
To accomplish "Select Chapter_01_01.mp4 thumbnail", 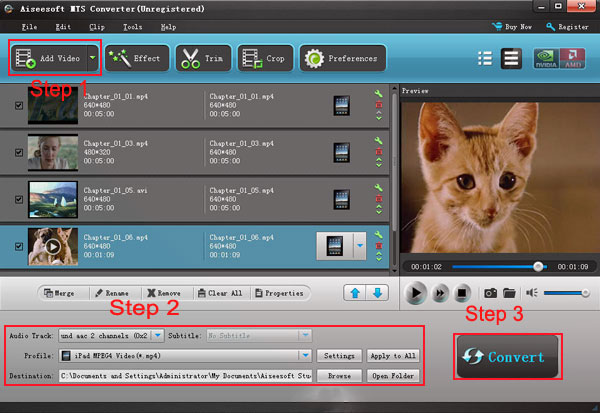I will click(x=53, y=105).
